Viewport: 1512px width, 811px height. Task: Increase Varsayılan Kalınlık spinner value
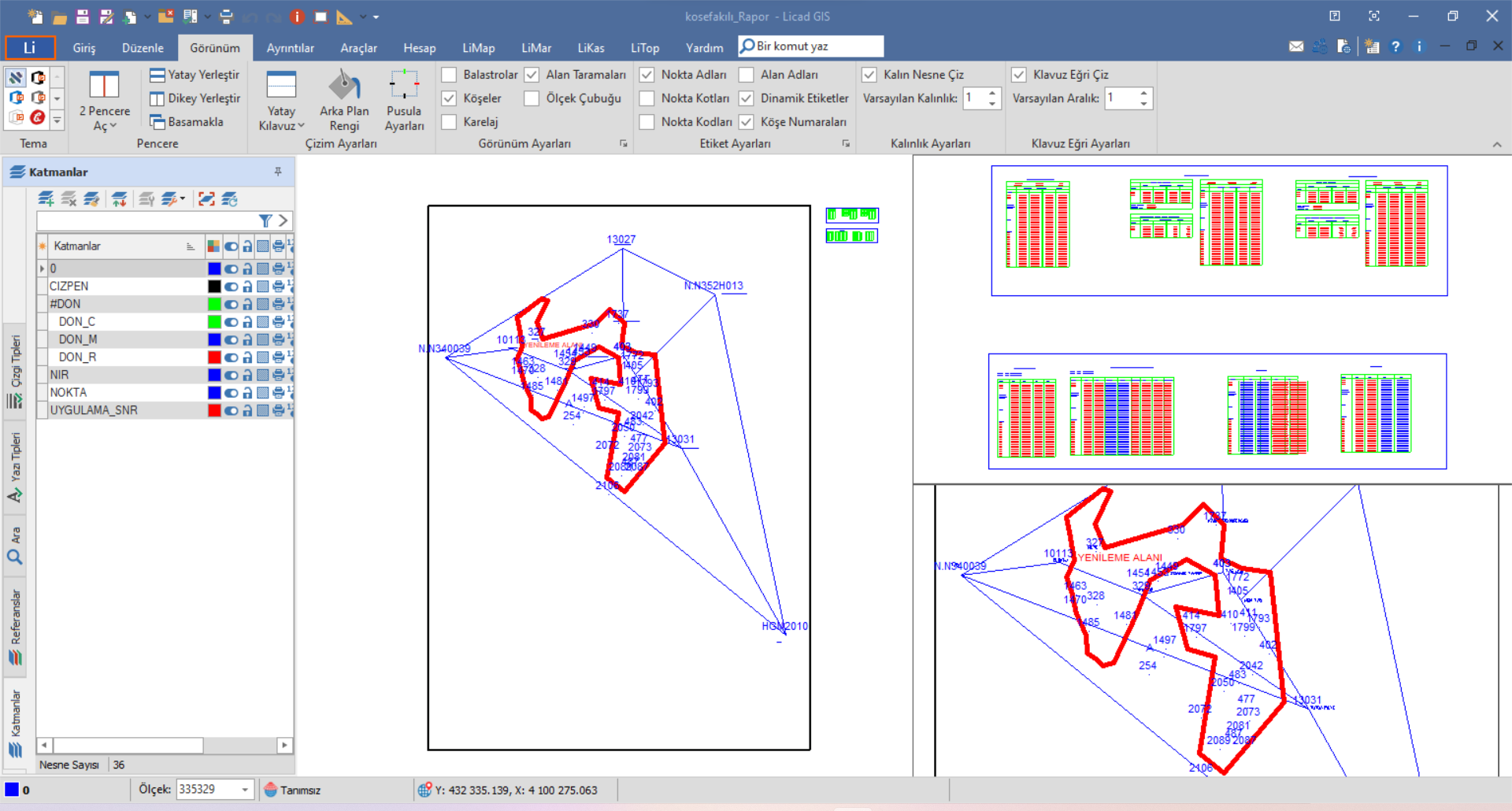click(x=992, y=94)
